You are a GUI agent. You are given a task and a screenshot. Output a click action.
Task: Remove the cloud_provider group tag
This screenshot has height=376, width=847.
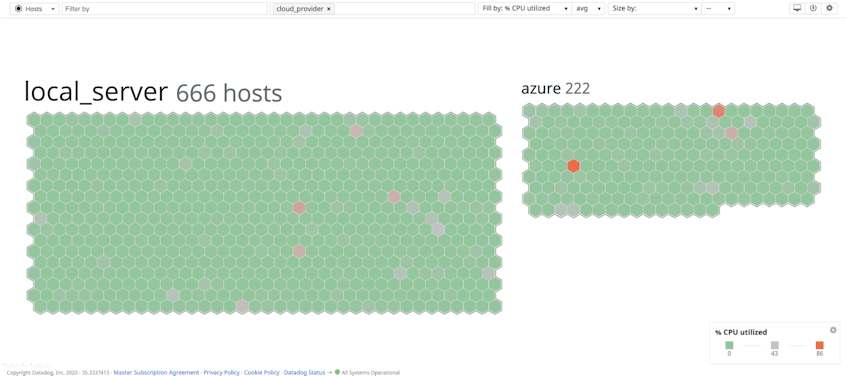pyautogui.click(x=328, y=9)
